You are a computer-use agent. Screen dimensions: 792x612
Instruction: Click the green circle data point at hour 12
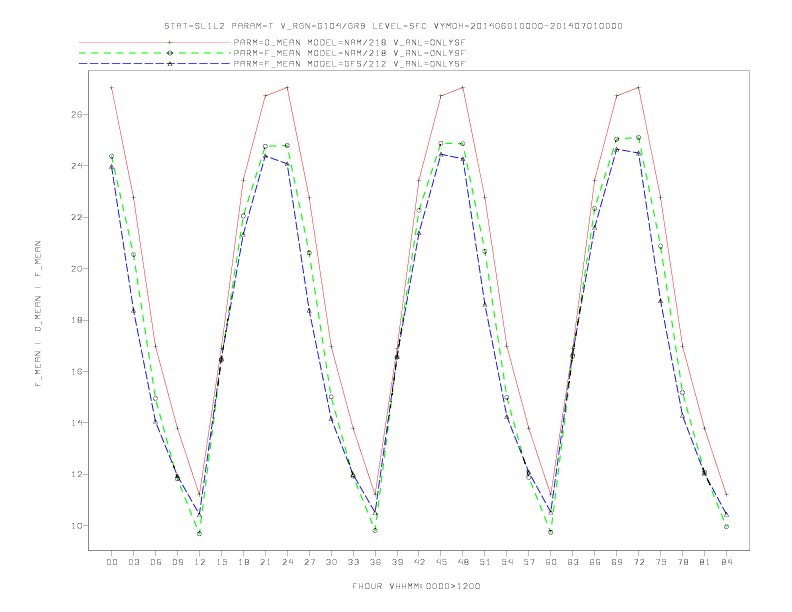coord(200,533)
